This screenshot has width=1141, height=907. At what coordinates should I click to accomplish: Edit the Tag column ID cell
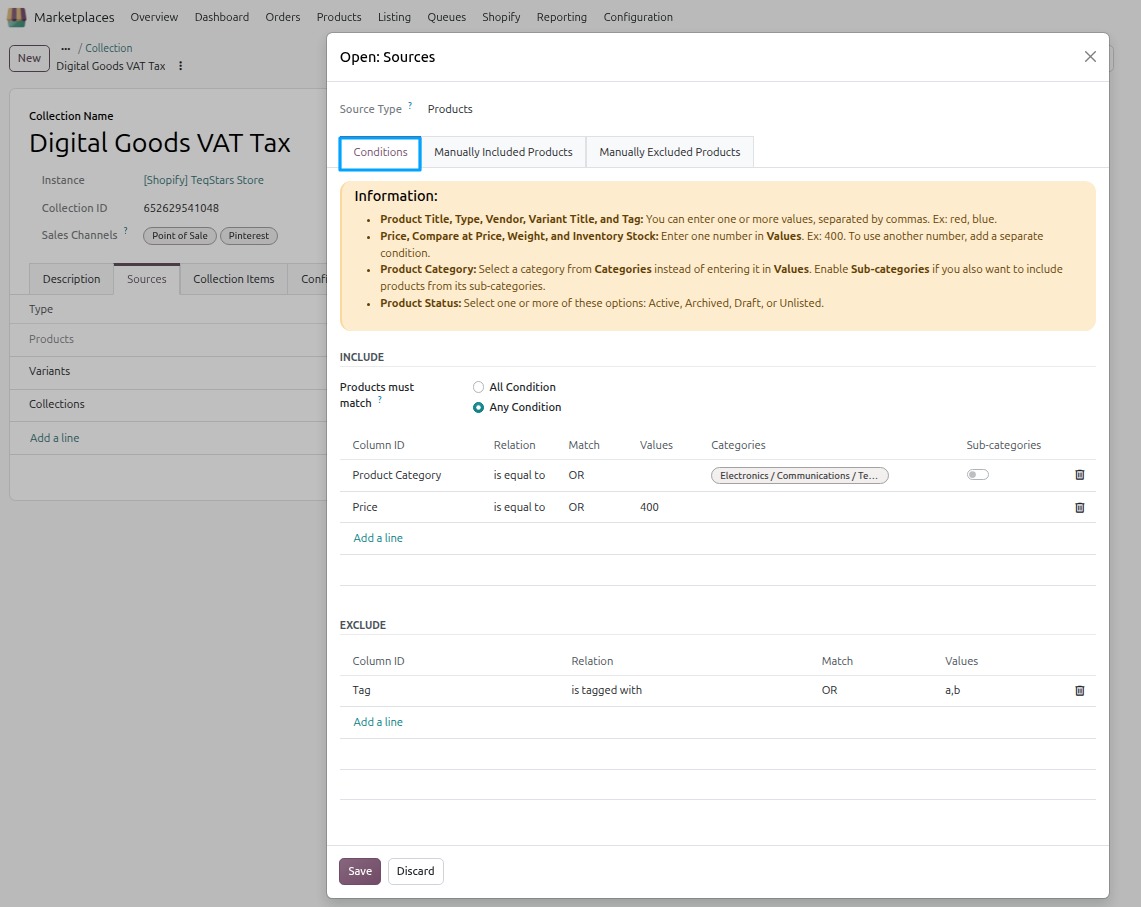tap(362, 690)
